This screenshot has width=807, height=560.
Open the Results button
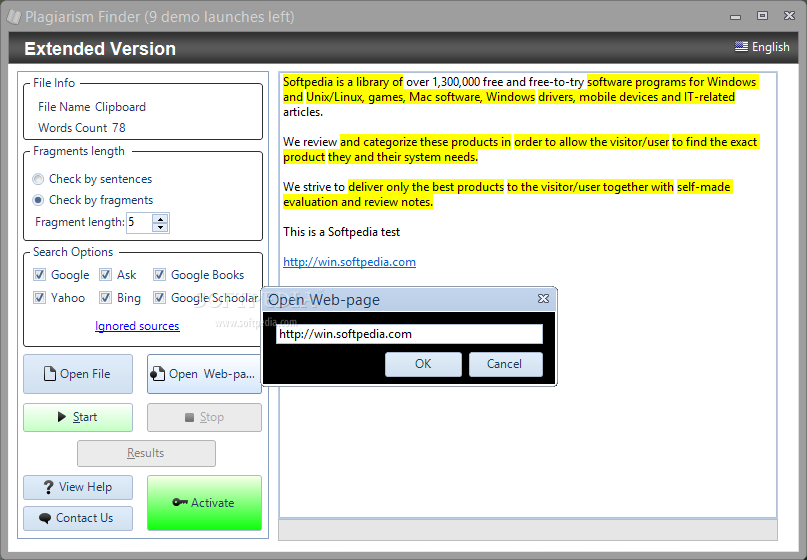[146, 453]
